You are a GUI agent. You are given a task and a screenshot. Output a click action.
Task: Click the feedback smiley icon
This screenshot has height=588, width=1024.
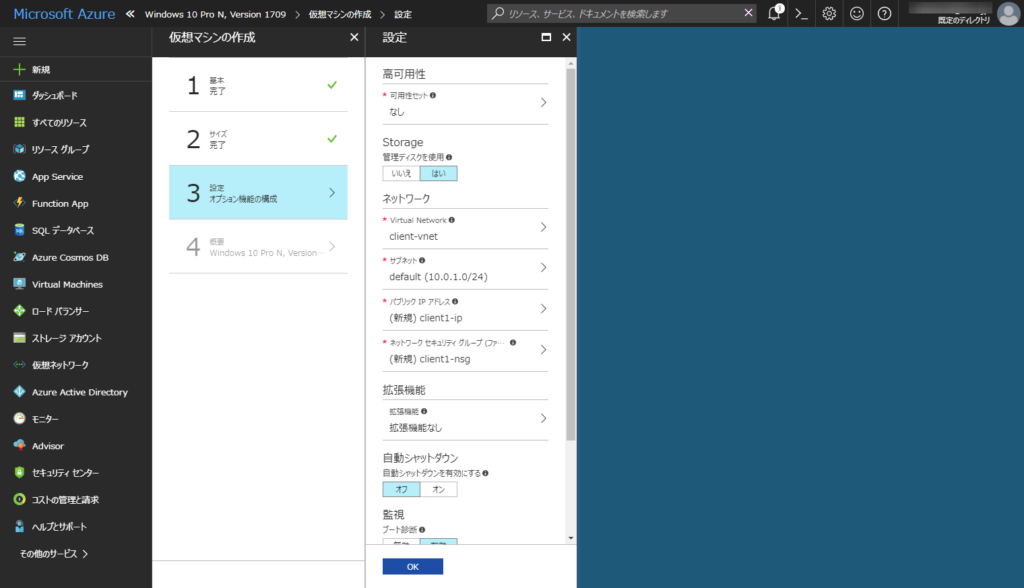pos(857,13)
